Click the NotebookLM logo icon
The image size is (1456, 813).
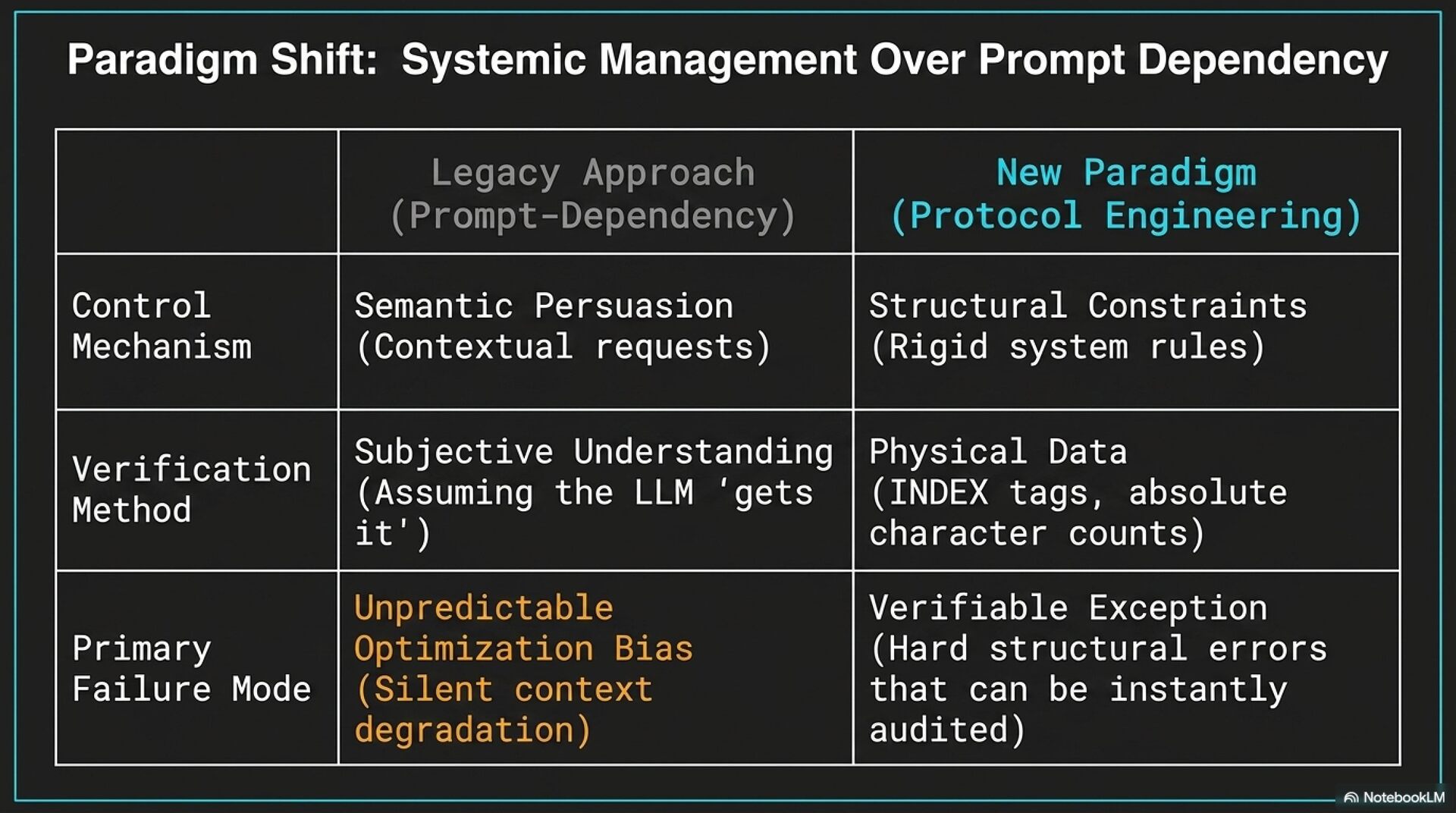click(1351, 797)
